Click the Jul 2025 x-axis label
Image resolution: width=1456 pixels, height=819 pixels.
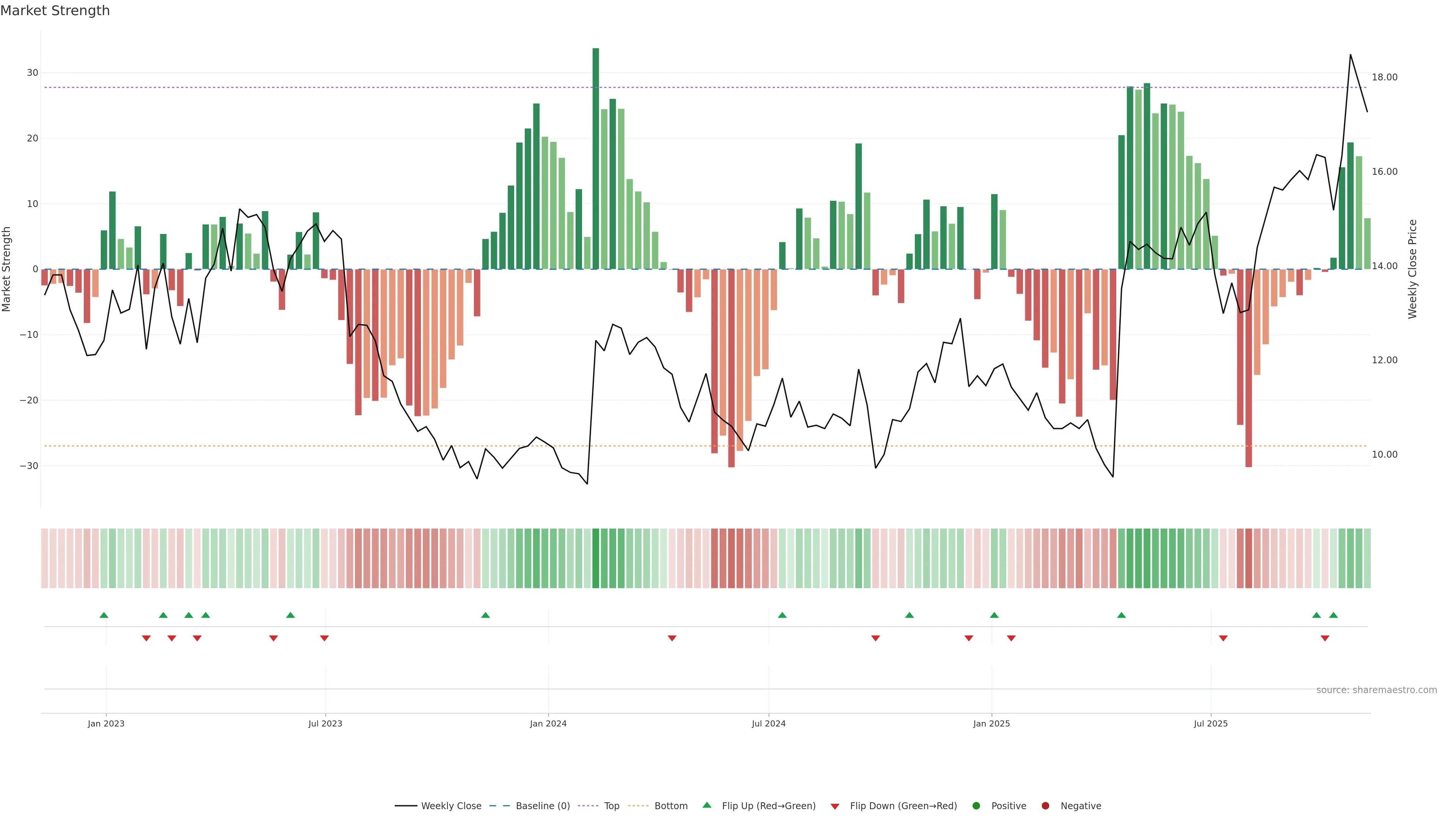[x=1211, y=723]
